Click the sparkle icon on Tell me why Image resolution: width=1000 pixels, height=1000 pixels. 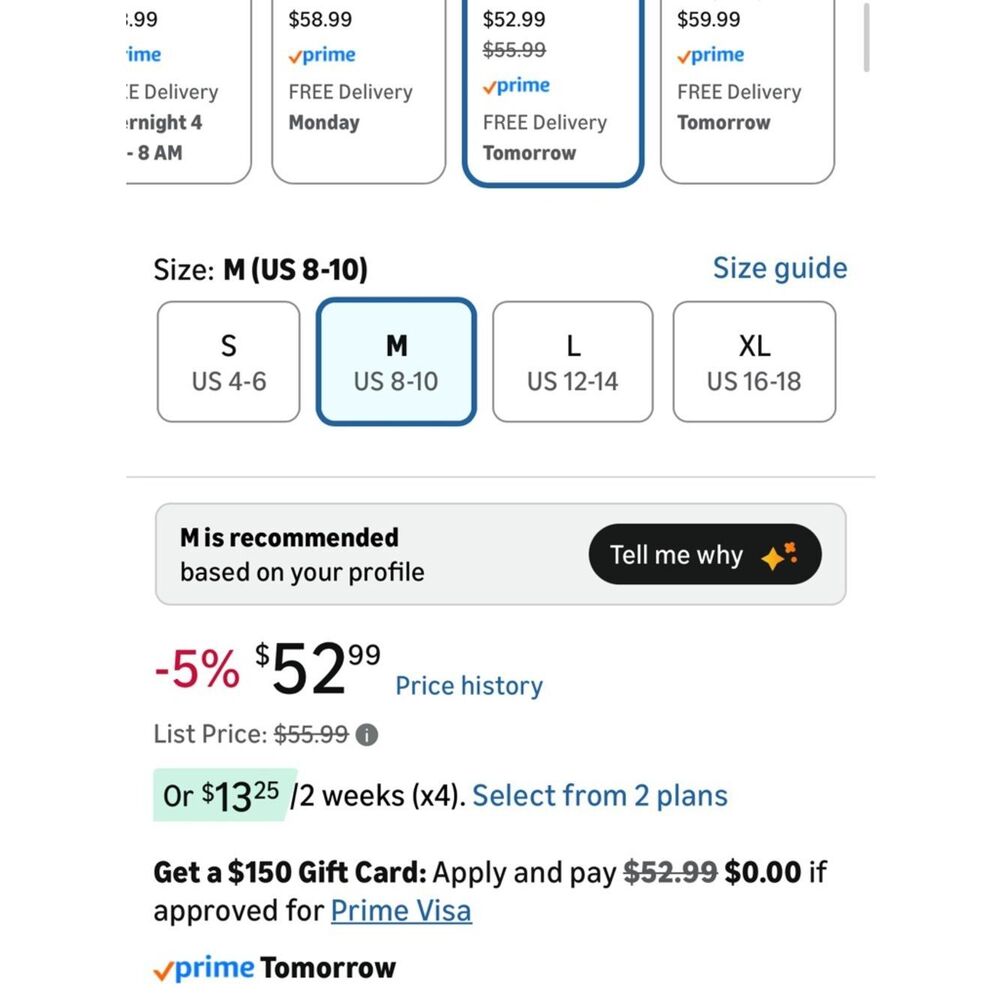point(779,555)
